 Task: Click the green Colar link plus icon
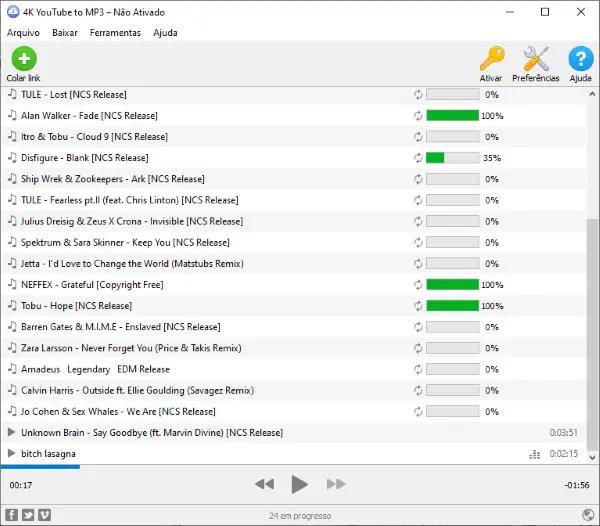coord(24,59)
